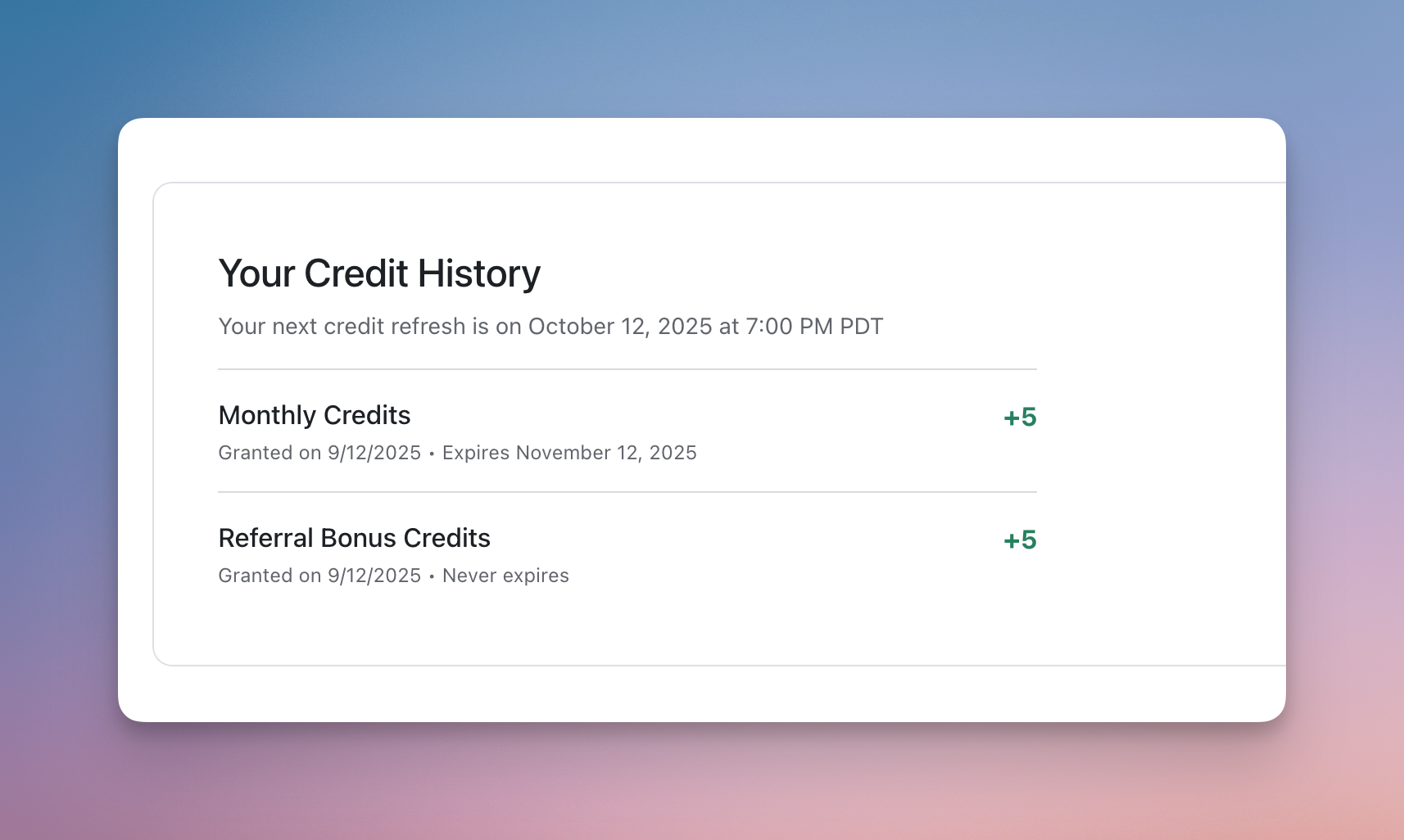Click the Monthly Credits title text
The height and width of the screenshot is (840, 1404).
pyautogui.click(x=314, y=415)
